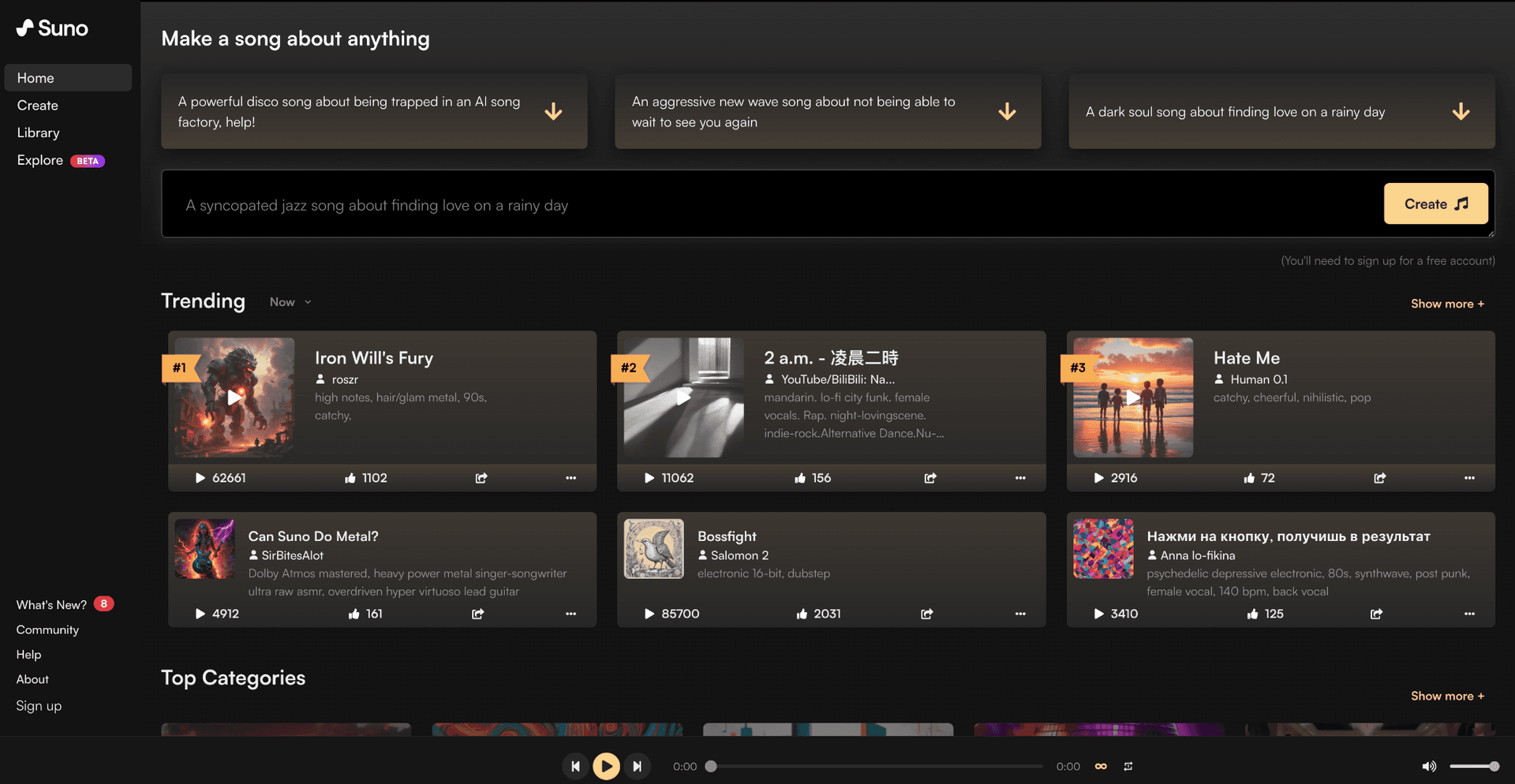Play the Hate Me track thumbnail
The width and height of the screenshot is (1515, 784).
(x=1133, y=398)
